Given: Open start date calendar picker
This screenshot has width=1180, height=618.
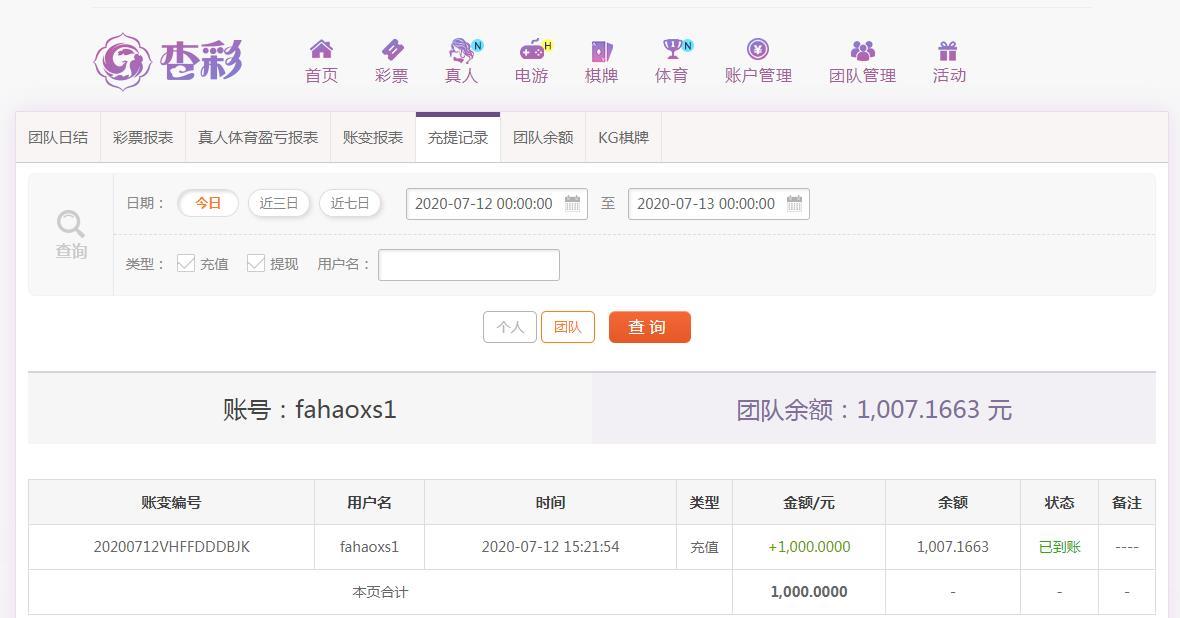Looking at the screenshot, I should [573, 203].
